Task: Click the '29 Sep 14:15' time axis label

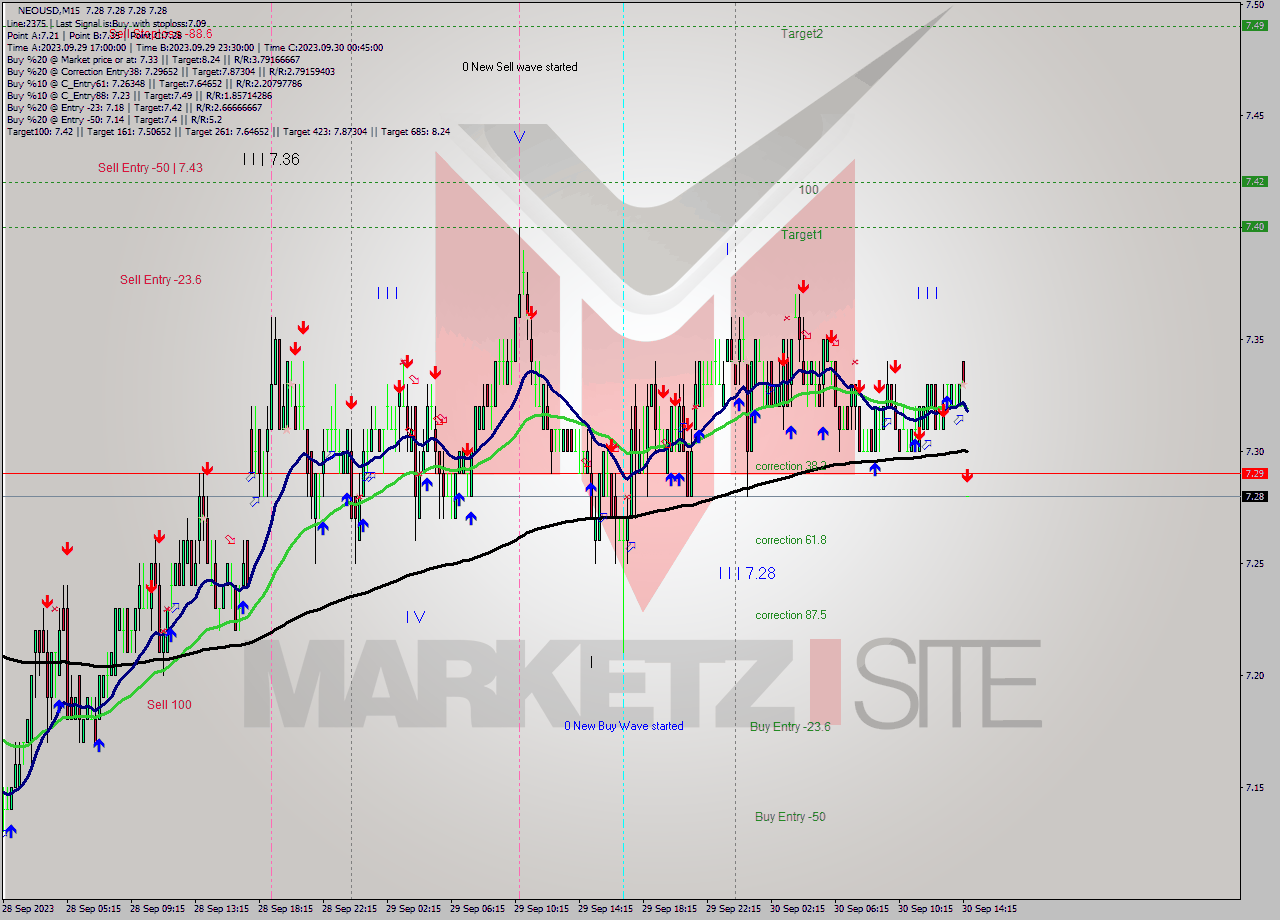Action: pos(606,909)
